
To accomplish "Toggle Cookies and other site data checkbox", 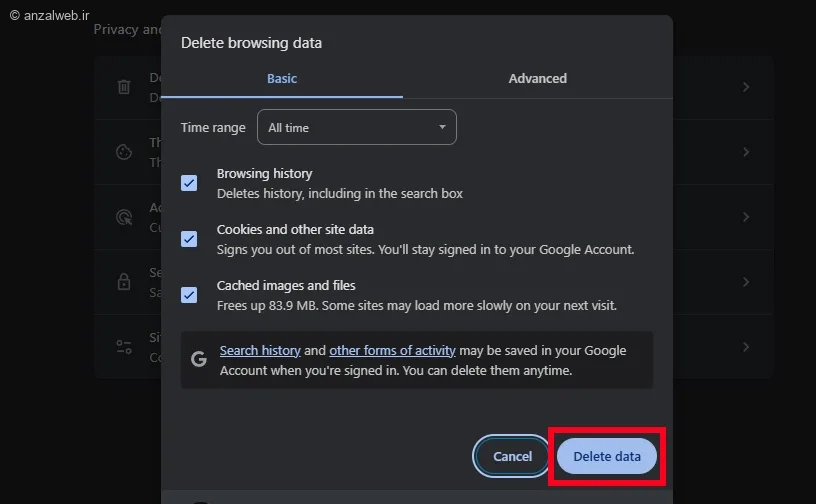I will pyautogui.click(x=189, y=239).
